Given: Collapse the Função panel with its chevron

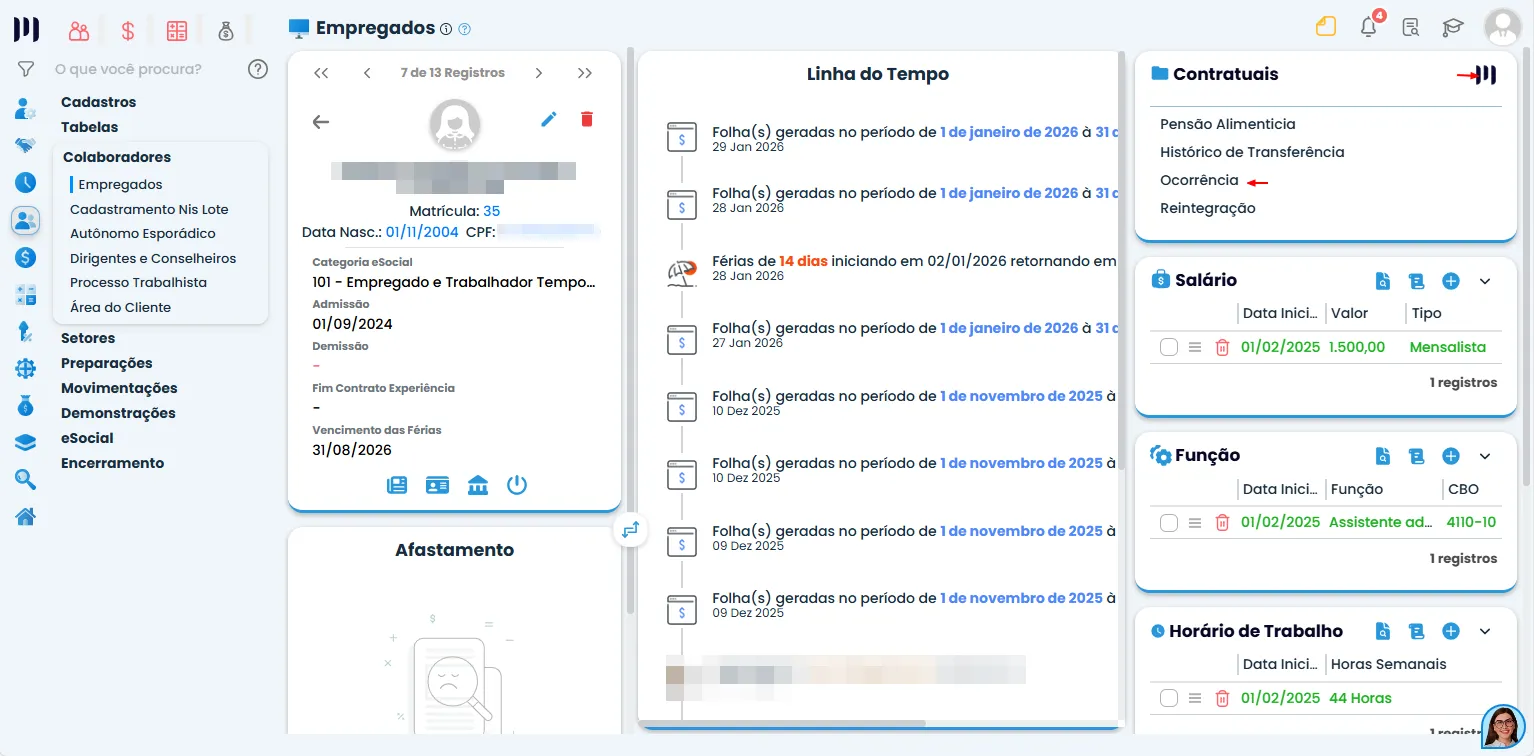Looking at the screenshot, I should [1485, 456].
